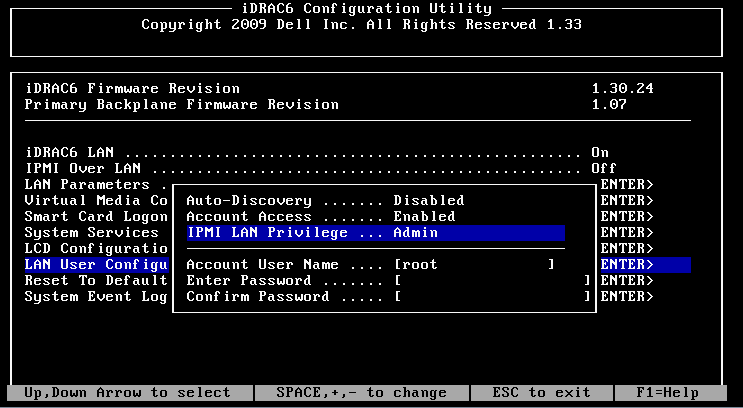Open the System Event Log row
The height and width of the screenshot is (408, 743).
[x=96, y=297]
